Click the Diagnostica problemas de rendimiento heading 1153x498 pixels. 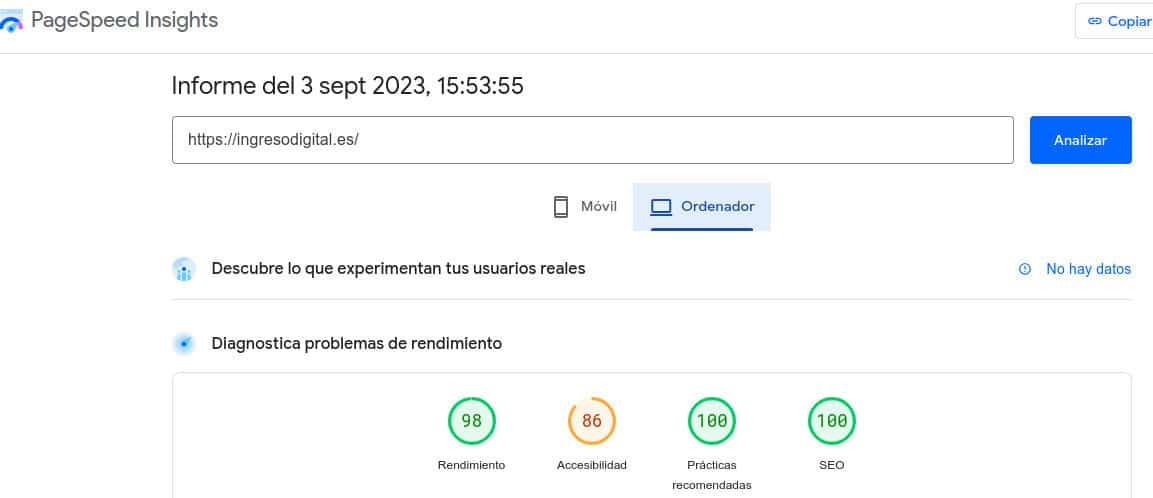356,344
